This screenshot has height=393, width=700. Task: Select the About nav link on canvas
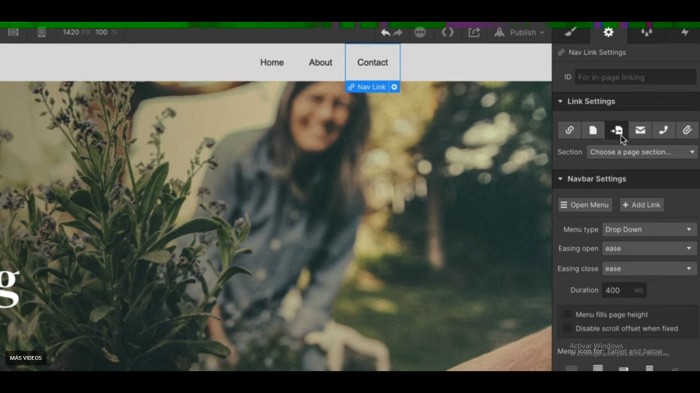pyautogui.click(x=321, y=63)
